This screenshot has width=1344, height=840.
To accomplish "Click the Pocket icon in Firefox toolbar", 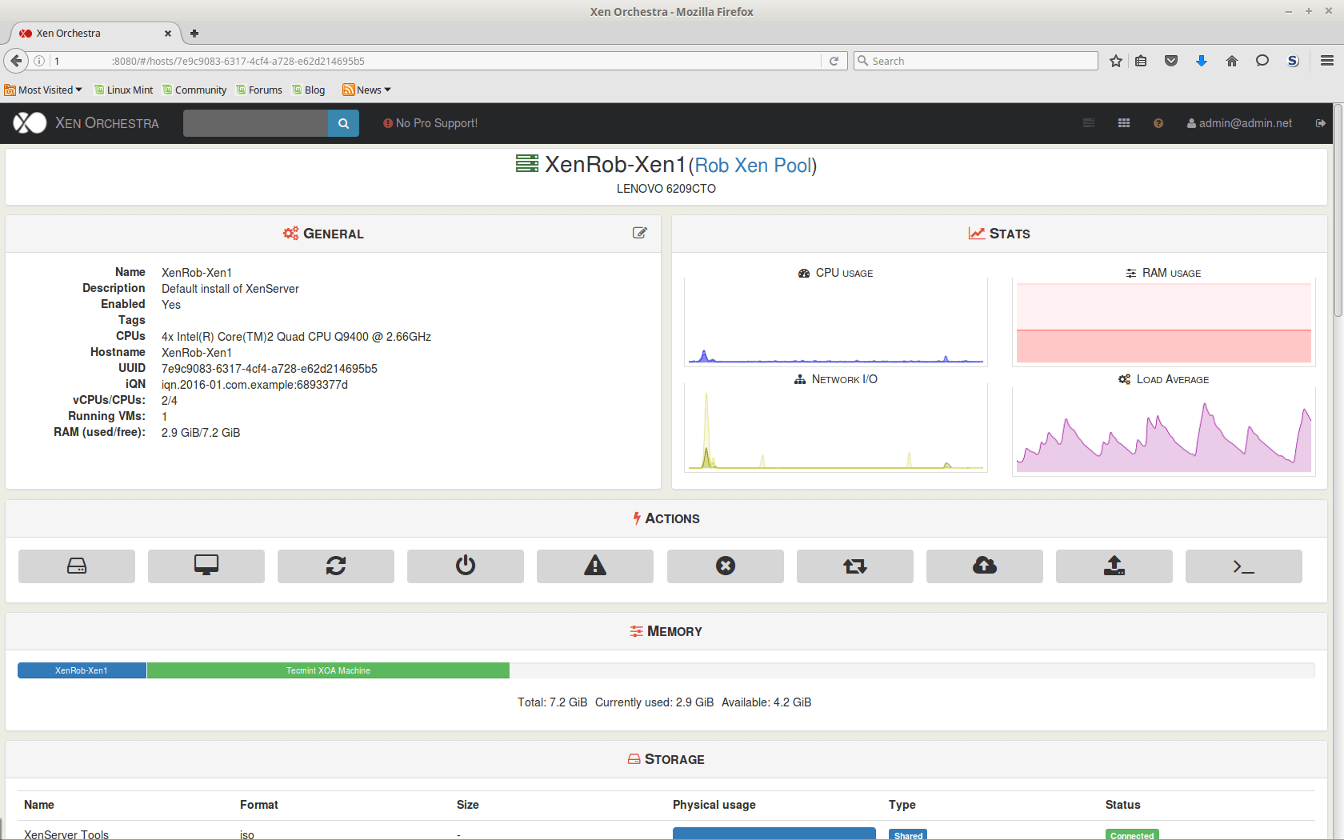I will 1171,61.
